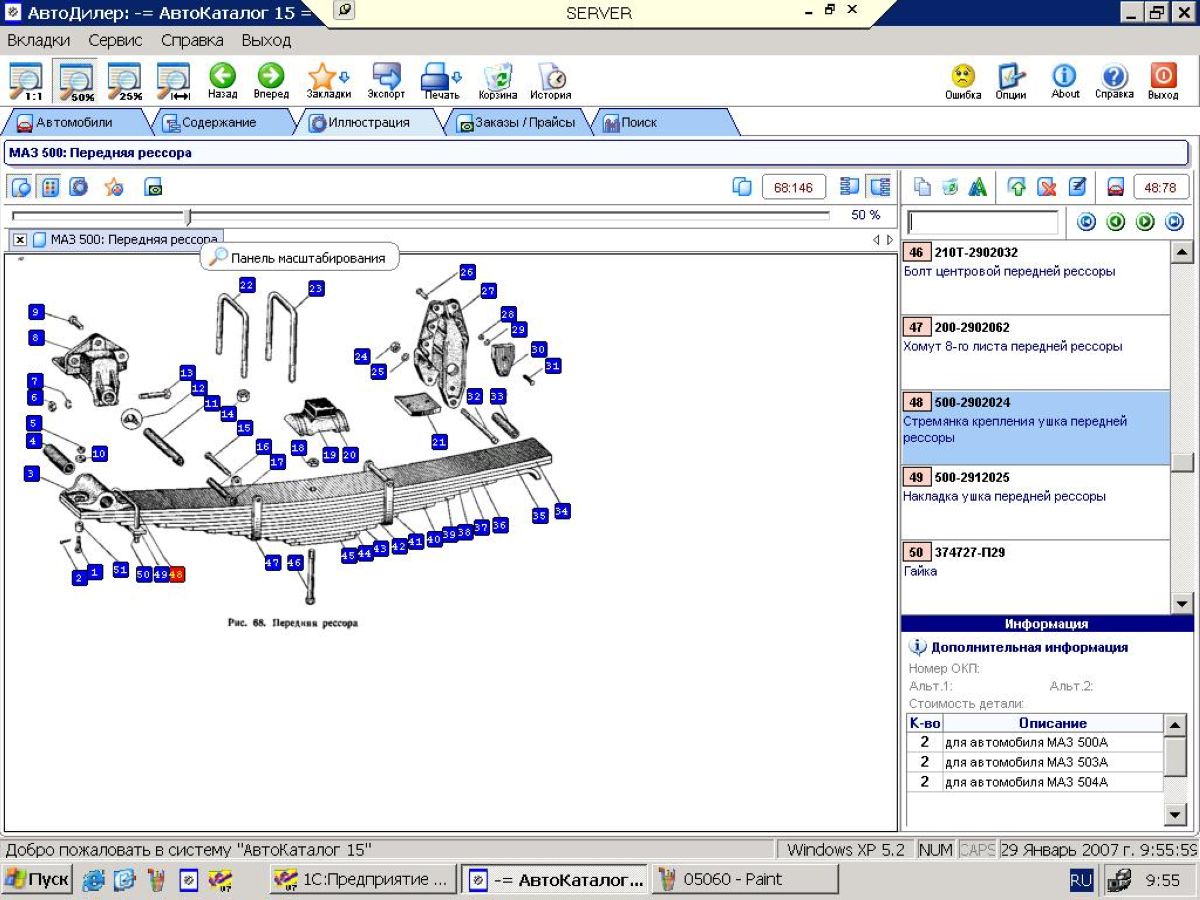Click the zoom slider handle
This screenshot has width=1200, height=900.
(187, 216)
